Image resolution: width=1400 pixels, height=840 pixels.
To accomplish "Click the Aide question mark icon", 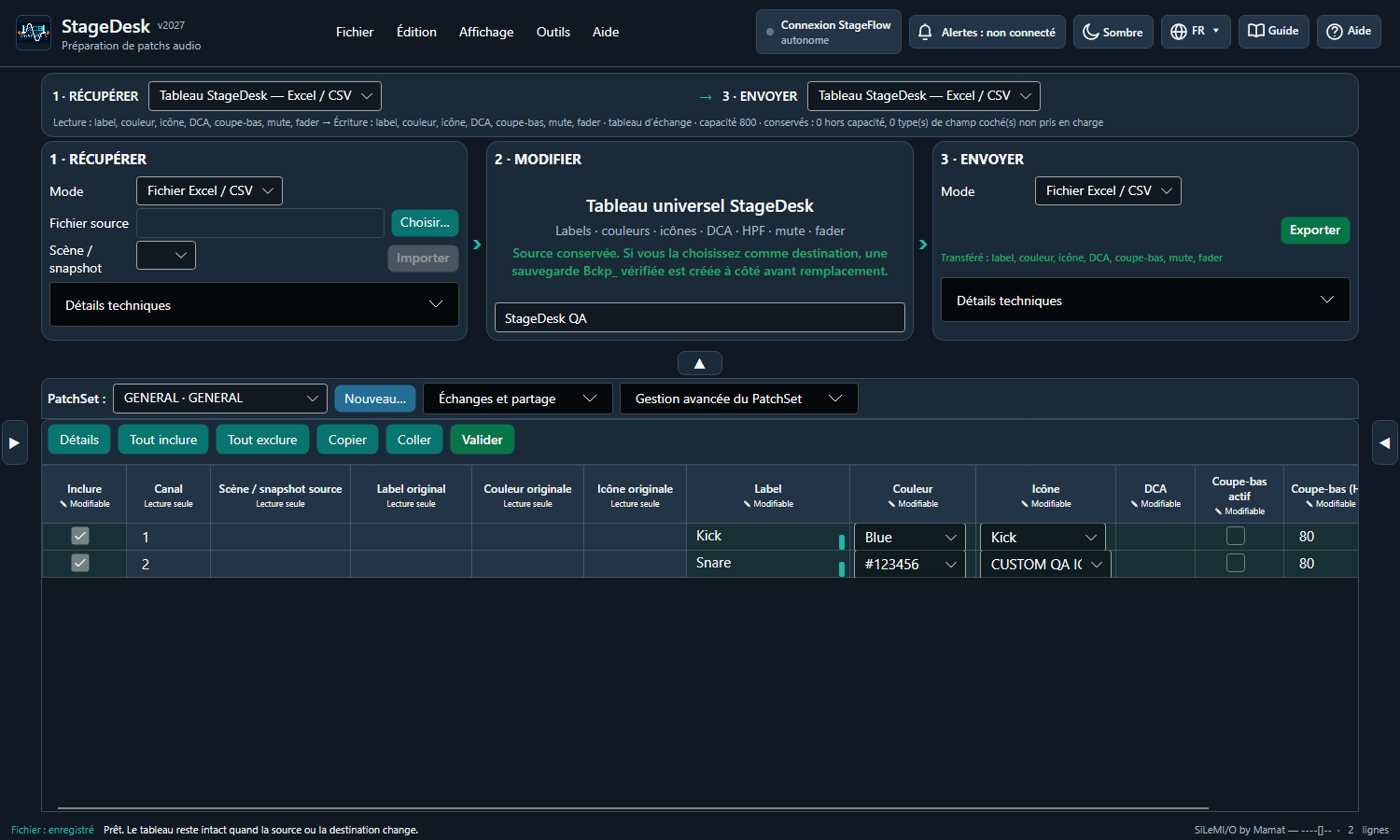I will [1335, 32].
